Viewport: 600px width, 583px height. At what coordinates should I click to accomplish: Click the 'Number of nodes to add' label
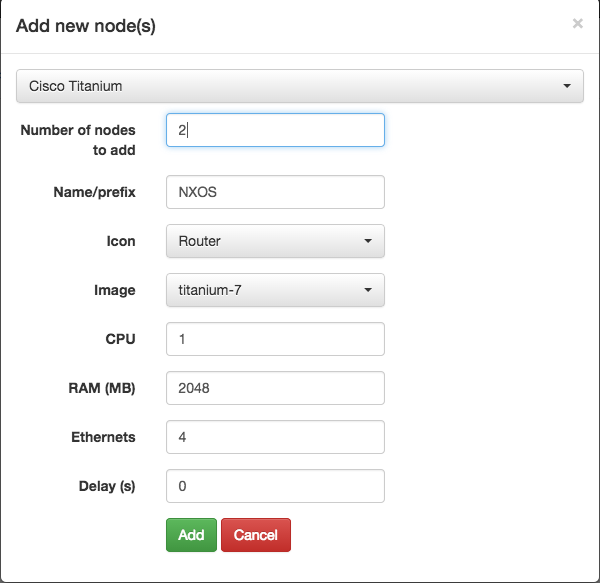coord(78,140)
